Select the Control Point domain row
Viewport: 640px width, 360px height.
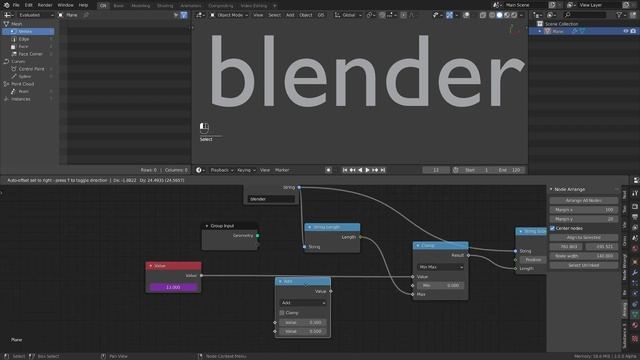[28, 69]
